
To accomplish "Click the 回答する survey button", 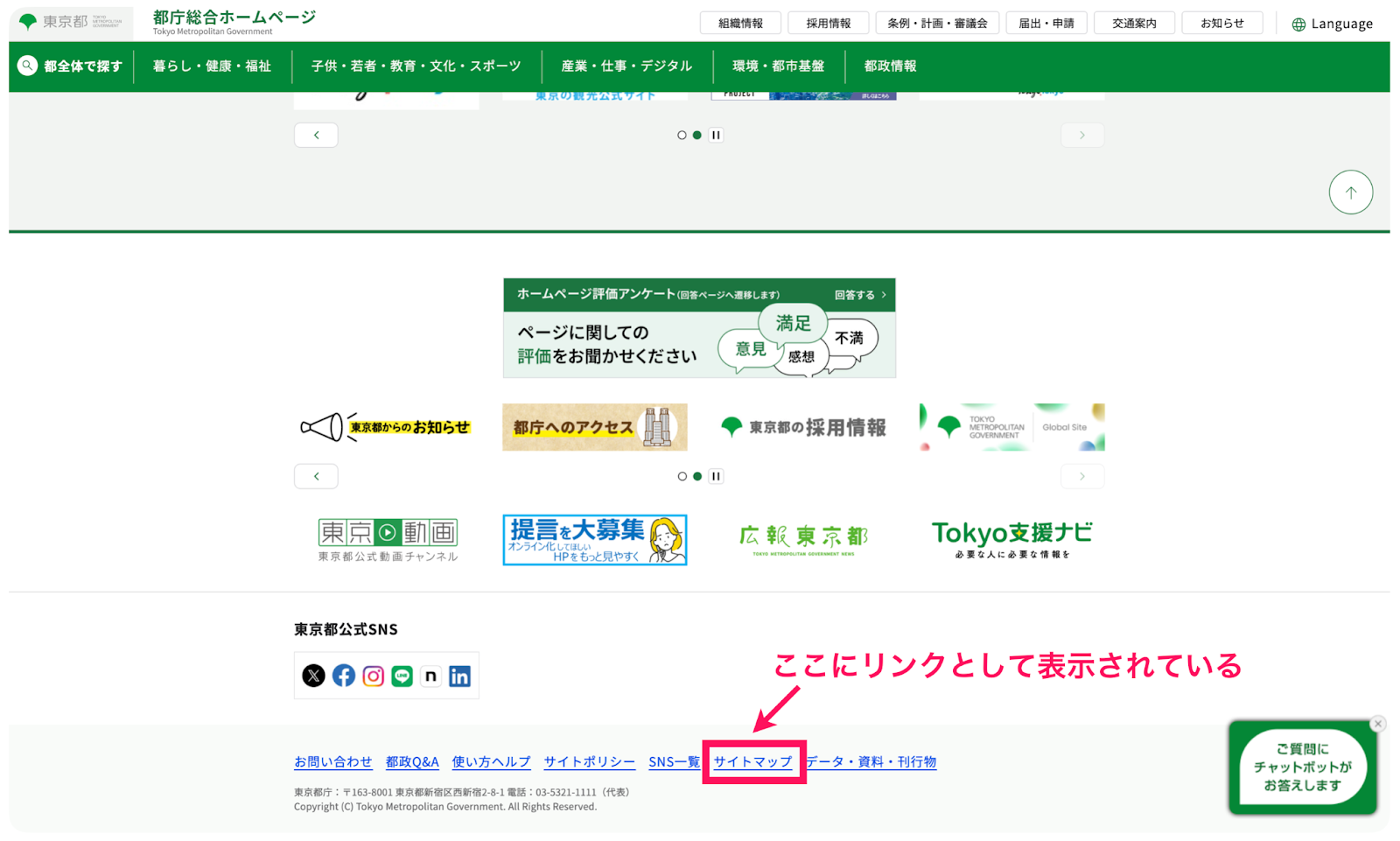I will 858,295.
